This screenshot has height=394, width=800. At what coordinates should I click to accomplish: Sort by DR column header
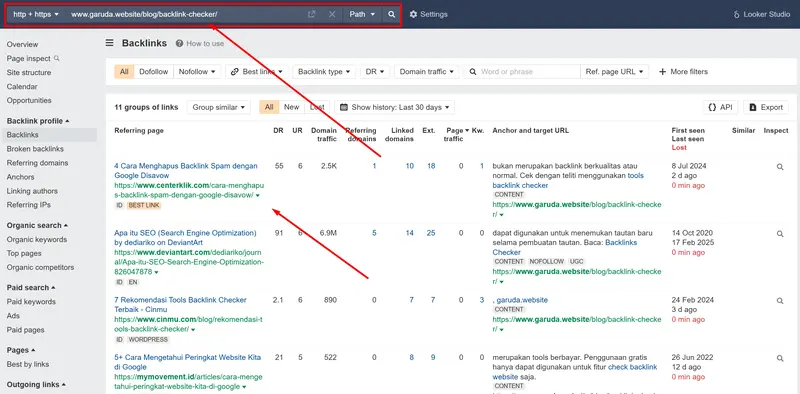[278, 130]
